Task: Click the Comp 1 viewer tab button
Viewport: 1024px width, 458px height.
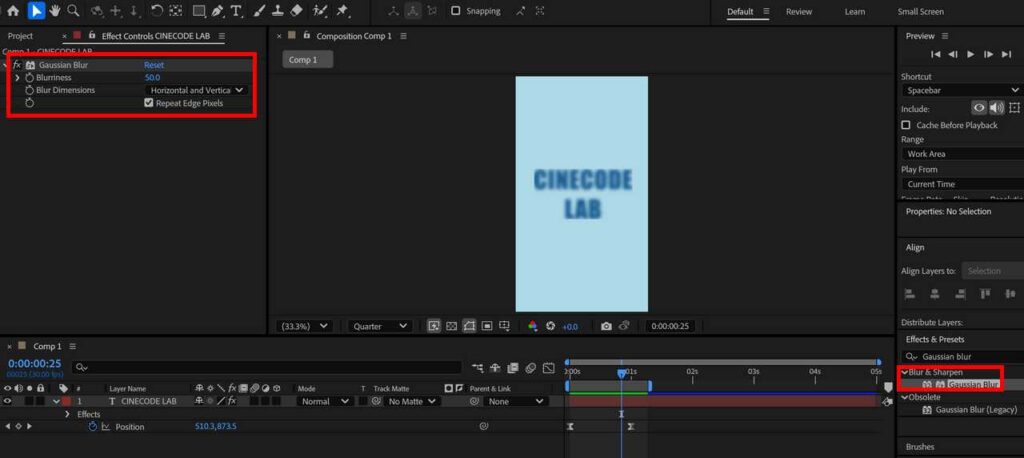Action: point(308,59)
